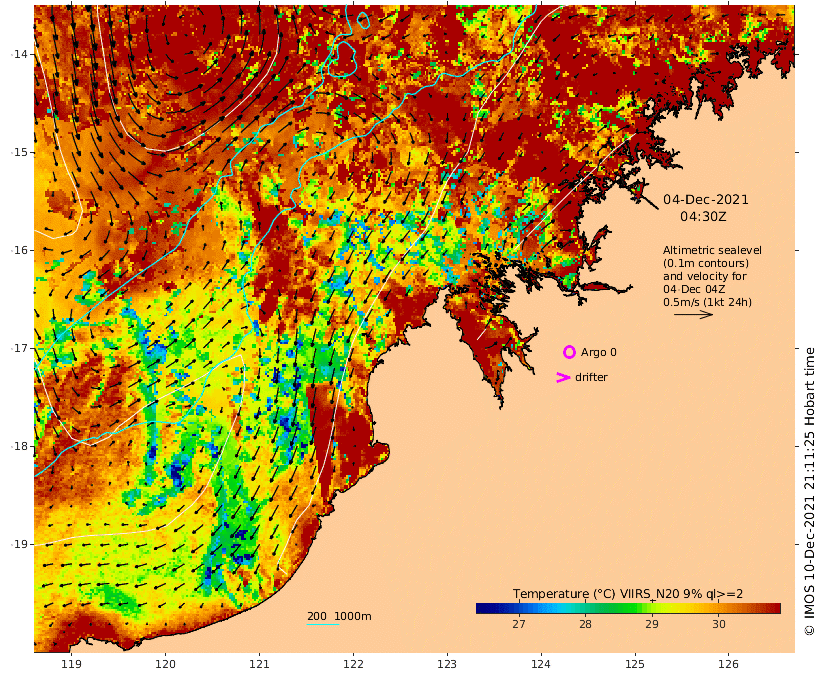Image resolution: width=820 pixels, height=680 pixels.
Task: Click the 'and velocity for' text line
Action: click(705, 276)
